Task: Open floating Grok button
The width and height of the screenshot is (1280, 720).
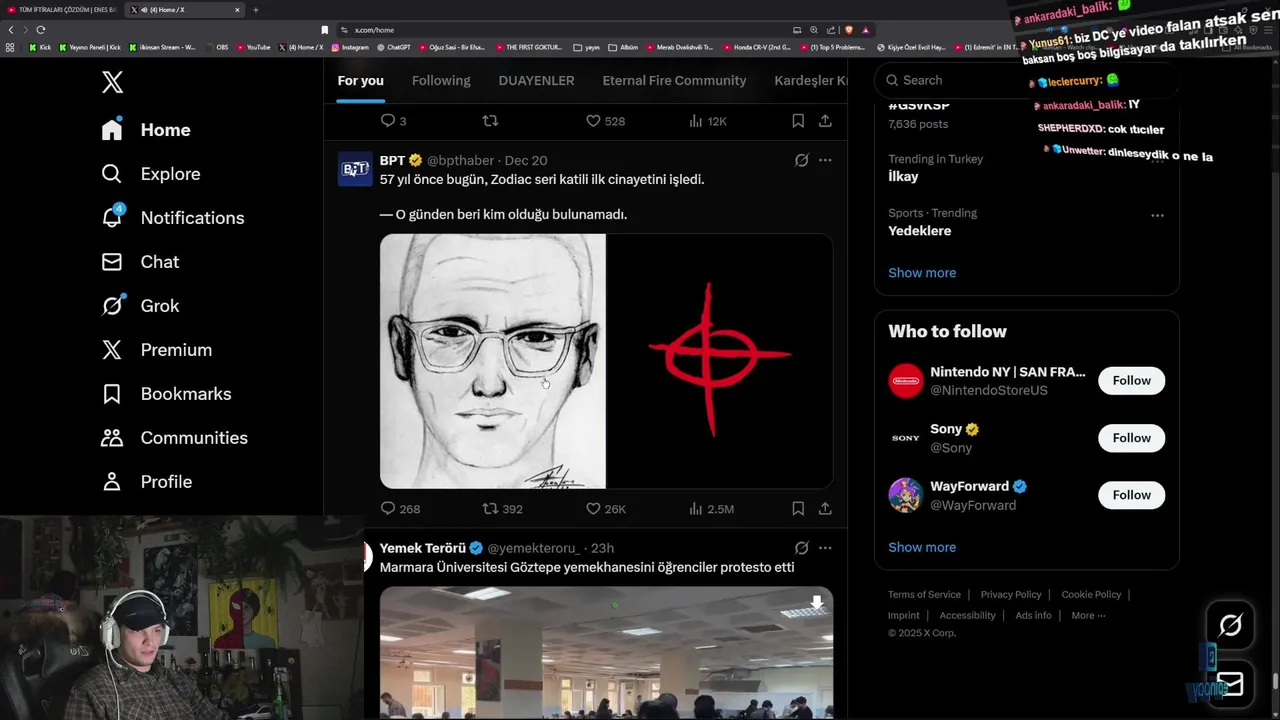Action: coord(1230,625)
